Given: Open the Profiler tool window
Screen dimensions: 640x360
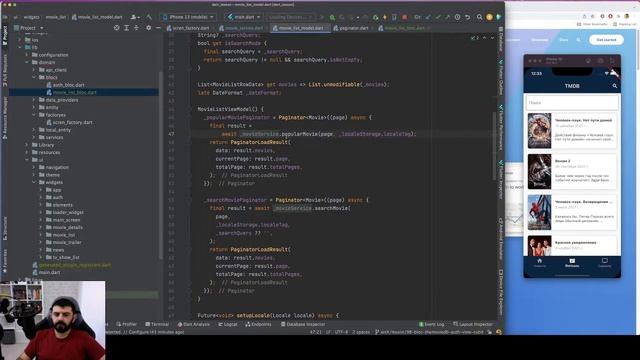Looking at the screenshot, I should [127, 324].
